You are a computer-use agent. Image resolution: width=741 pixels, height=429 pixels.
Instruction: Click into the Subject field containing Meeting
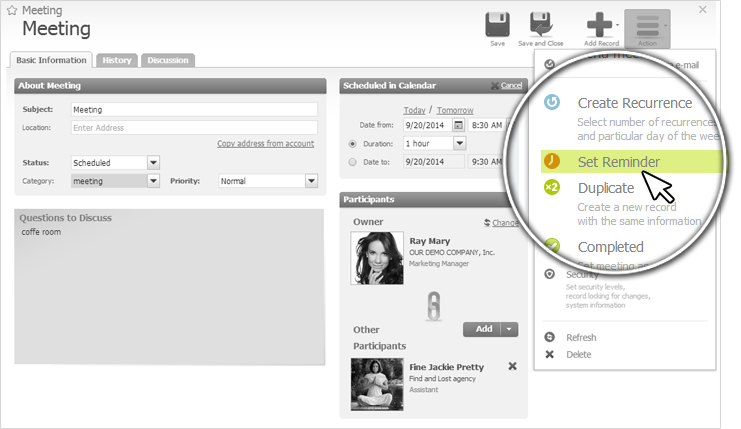194,110
